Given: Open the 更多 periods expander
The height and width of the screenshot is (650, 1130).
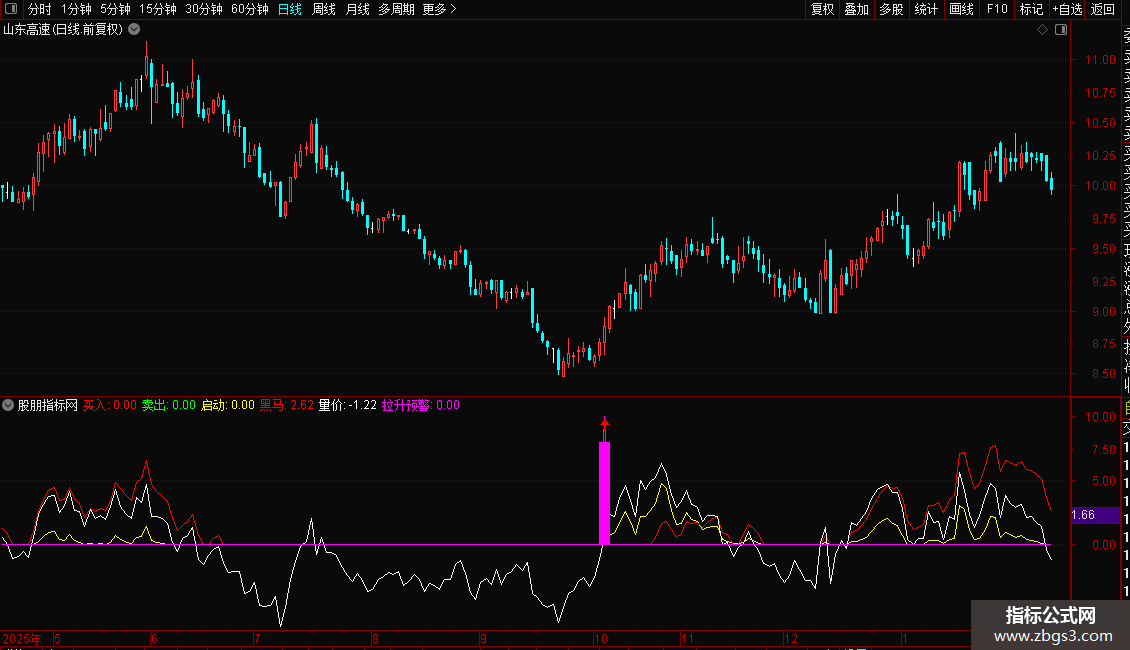Looking at the screenshot, I should (439, 10).
